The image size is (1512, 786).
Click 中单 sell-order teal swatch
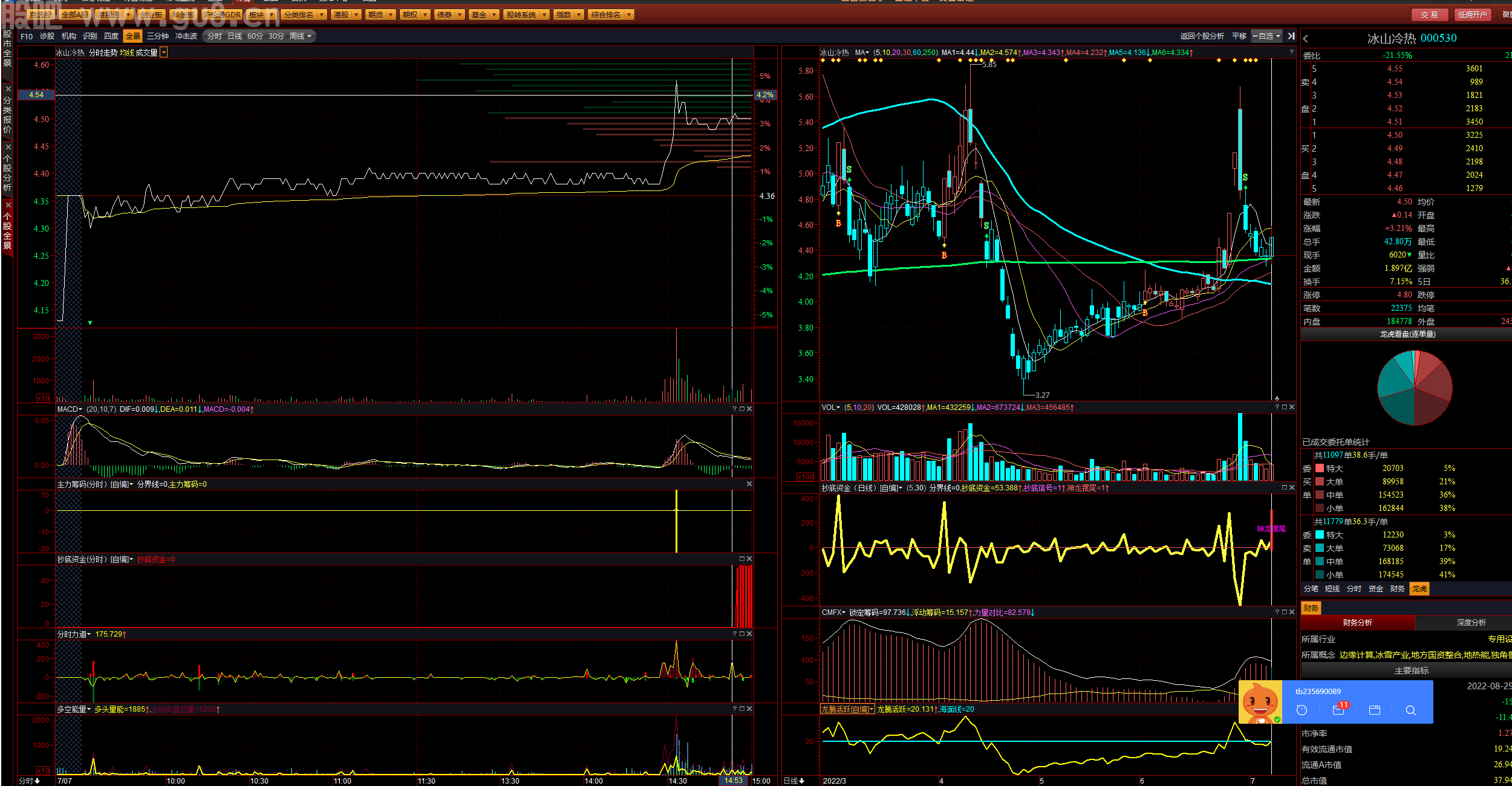[1320, 562]
